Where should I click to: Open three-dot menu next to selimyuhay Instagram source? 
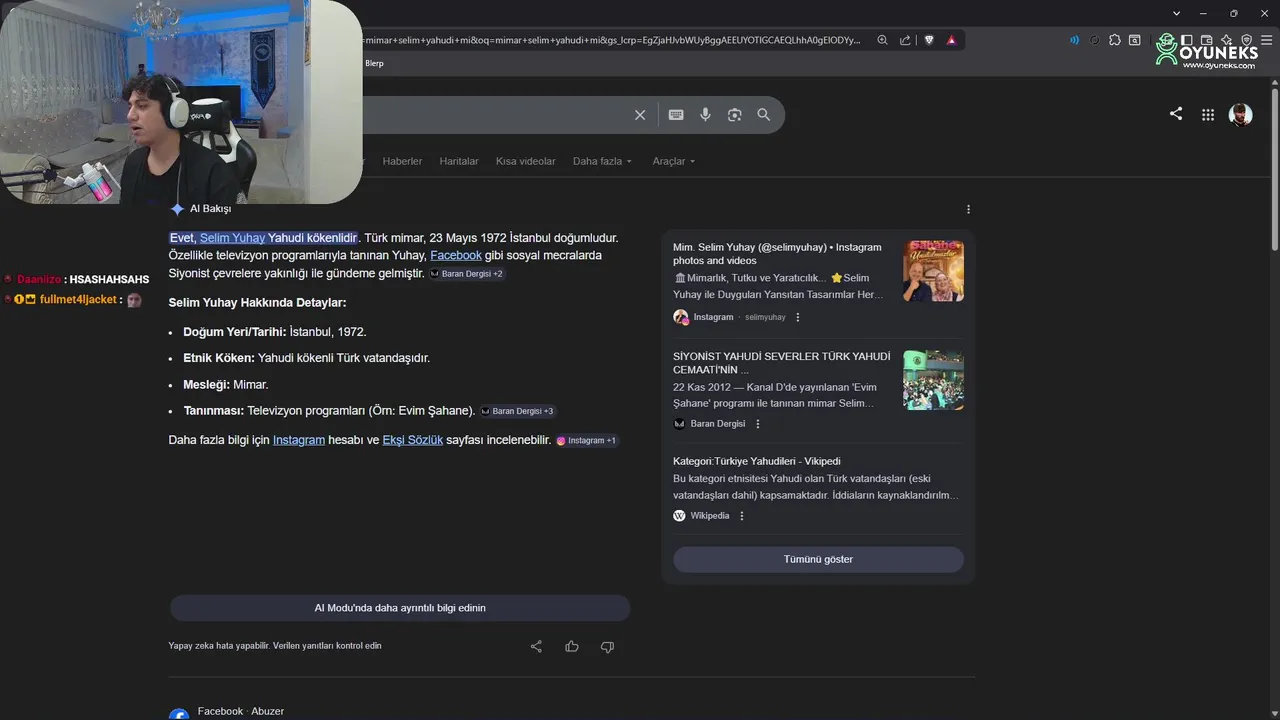[797, 317]
